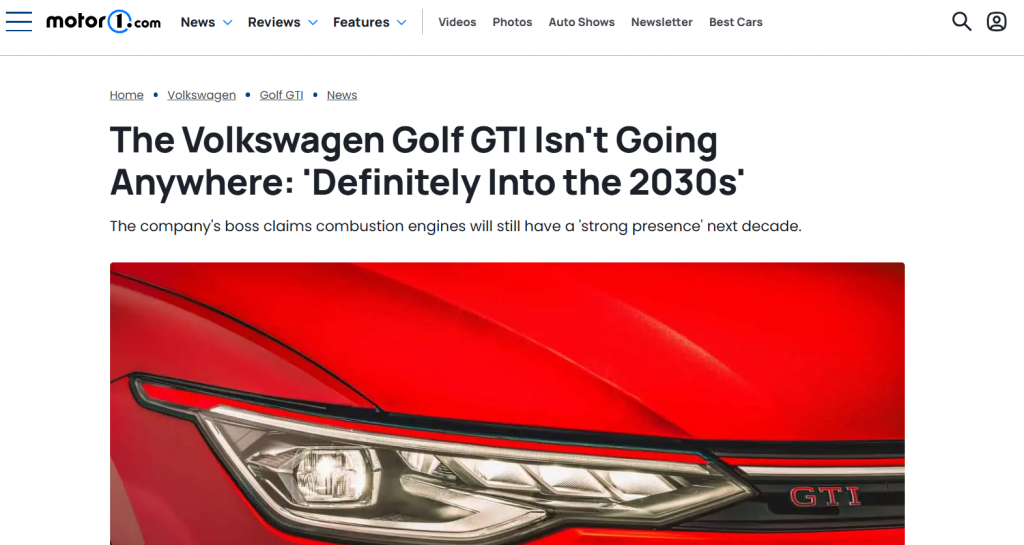Go to the Photos page
Viewport: 1024px width, 545px height.
click(512, 22)
